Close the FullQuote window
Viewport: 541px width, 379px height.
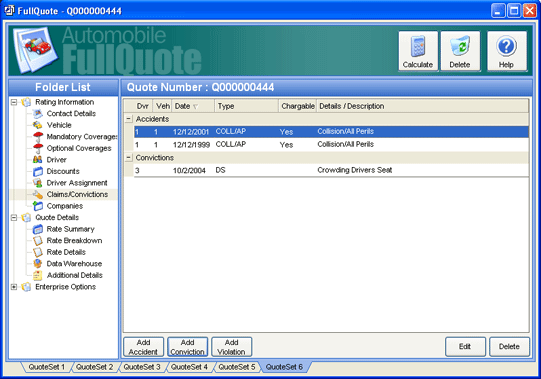pyautogui.click(x=530, y=11)
